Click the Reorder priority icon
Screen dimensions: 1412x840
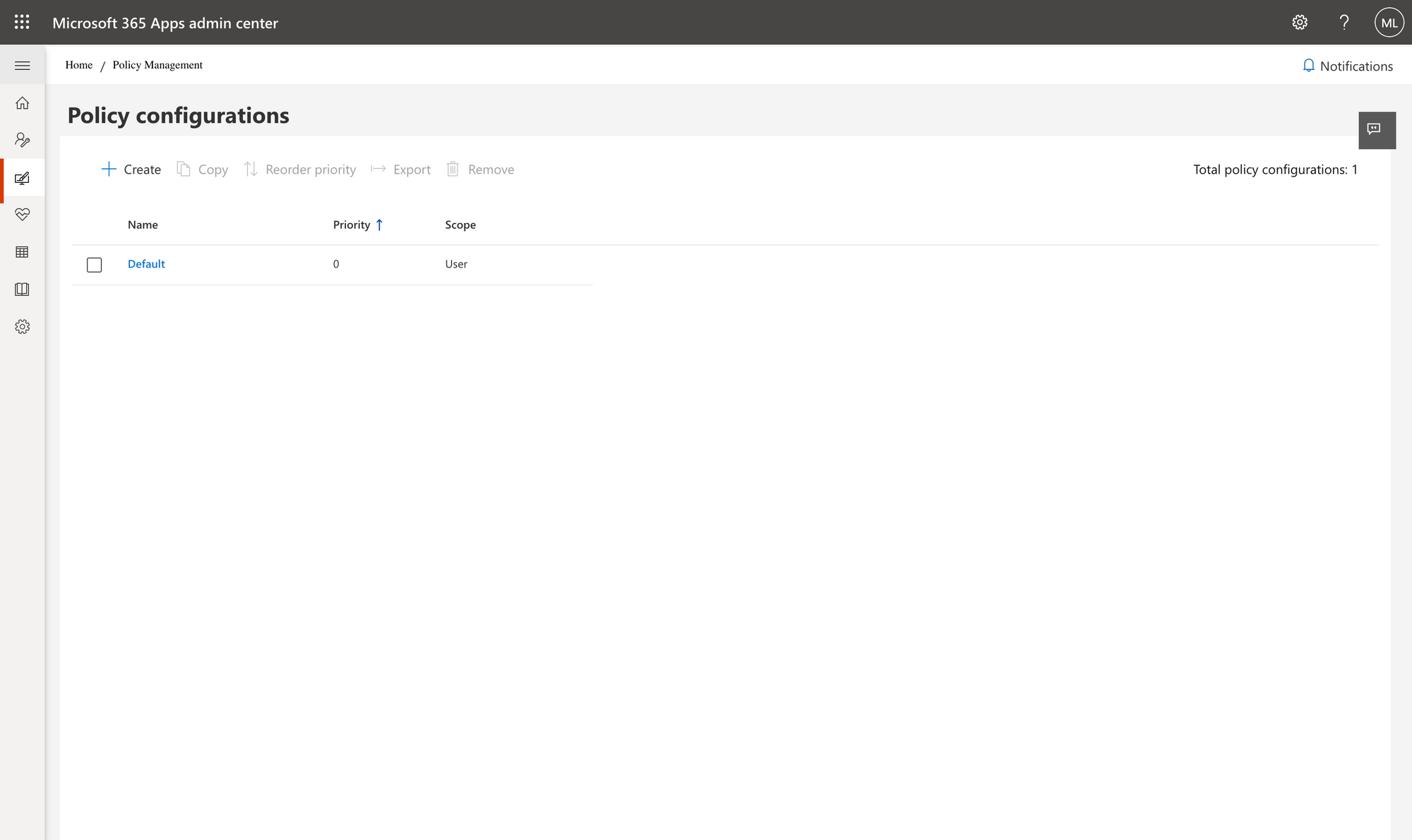coord(250,169)
